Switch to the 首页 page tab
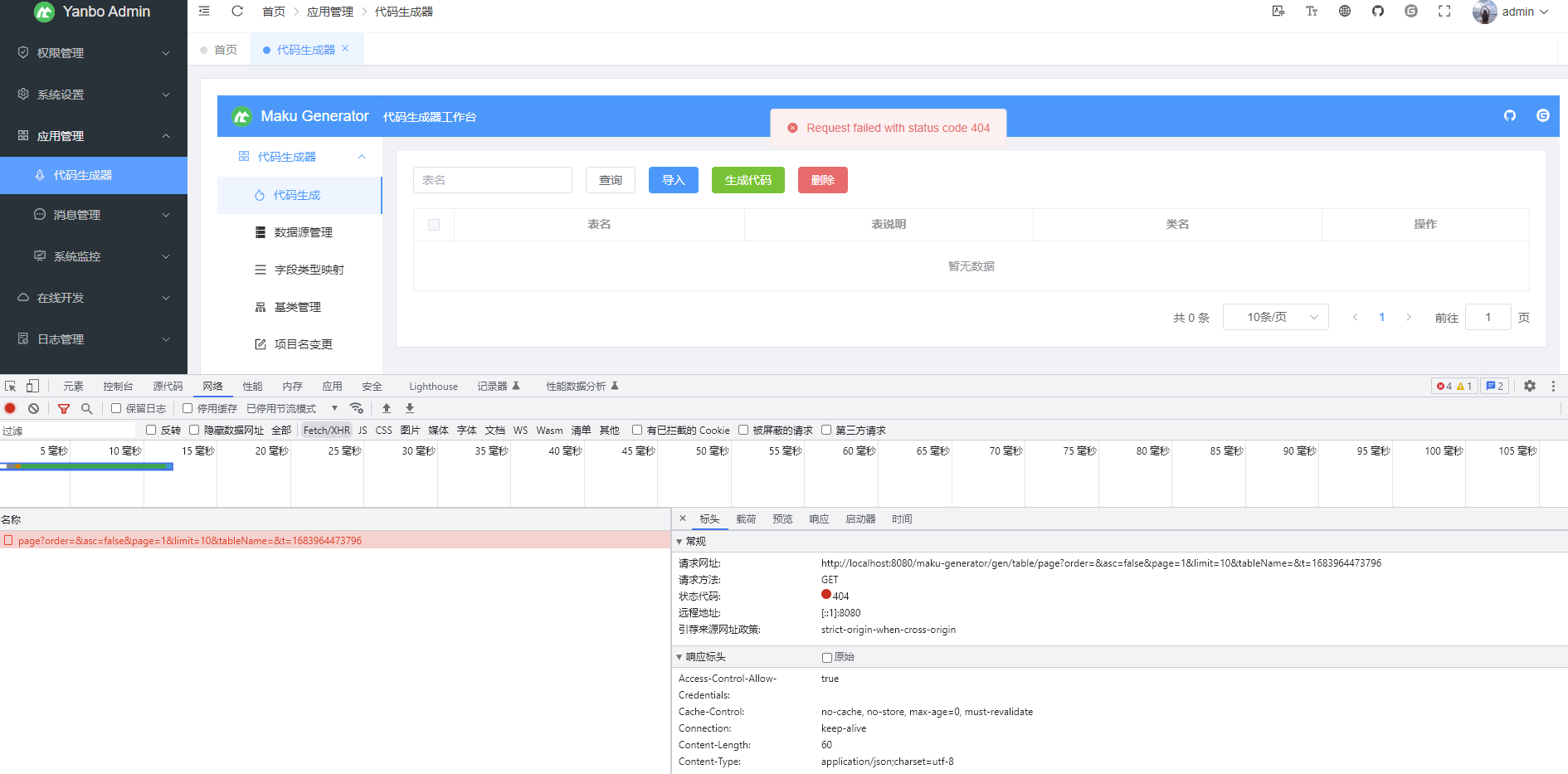Screen dimensions: 1568x774 [x=219, y=50]
